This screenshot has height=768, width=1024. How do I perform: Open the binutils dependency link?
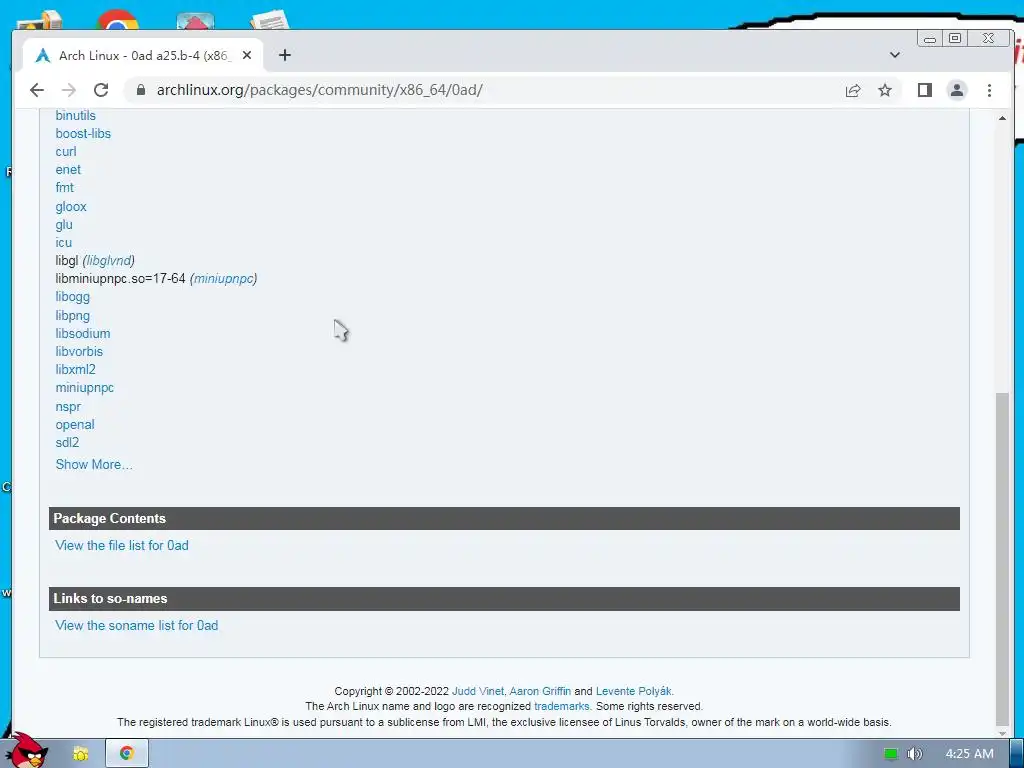tap(76, 116)
